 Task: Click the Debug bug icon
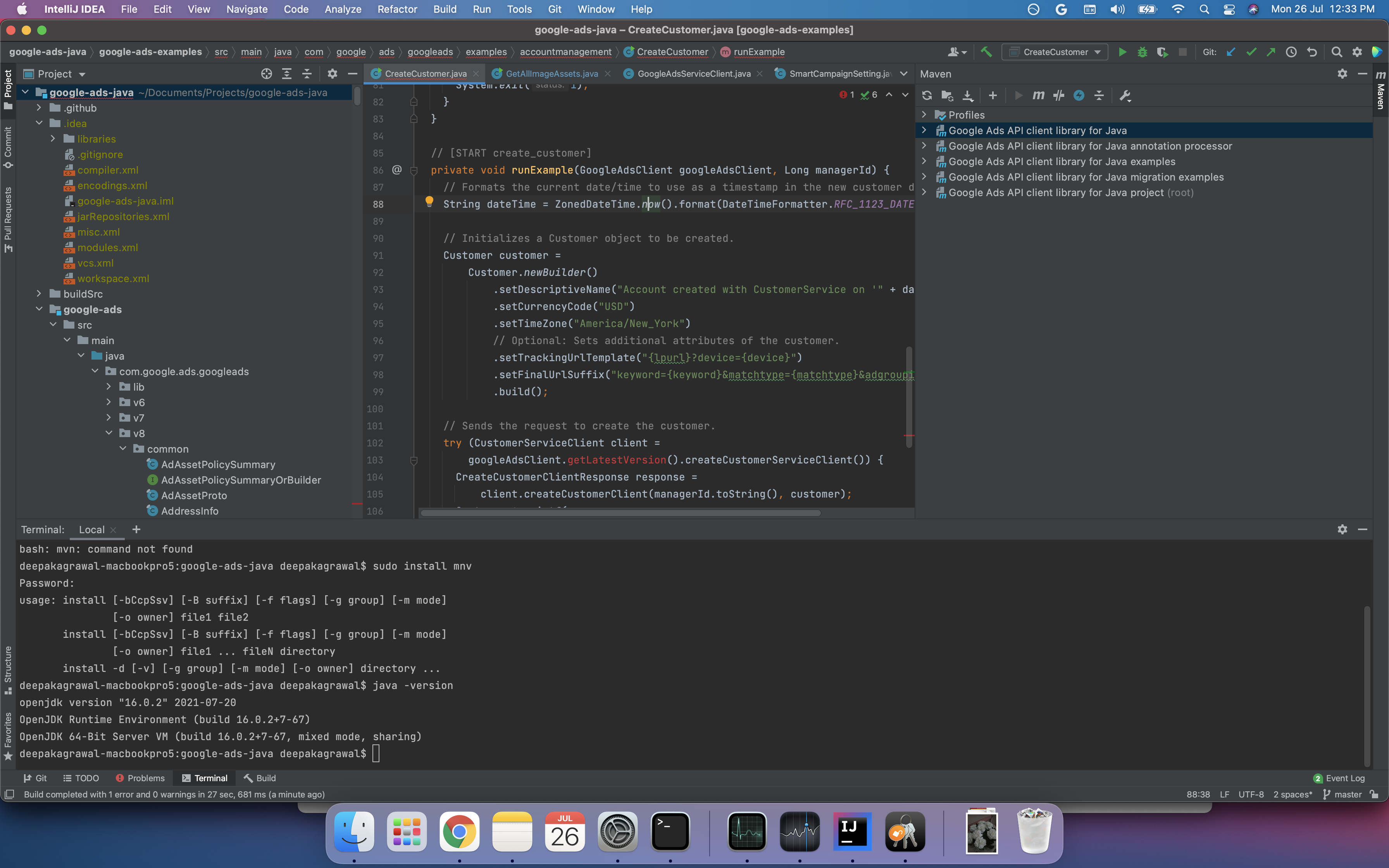pyautogui.click(x=1142, y=52)
